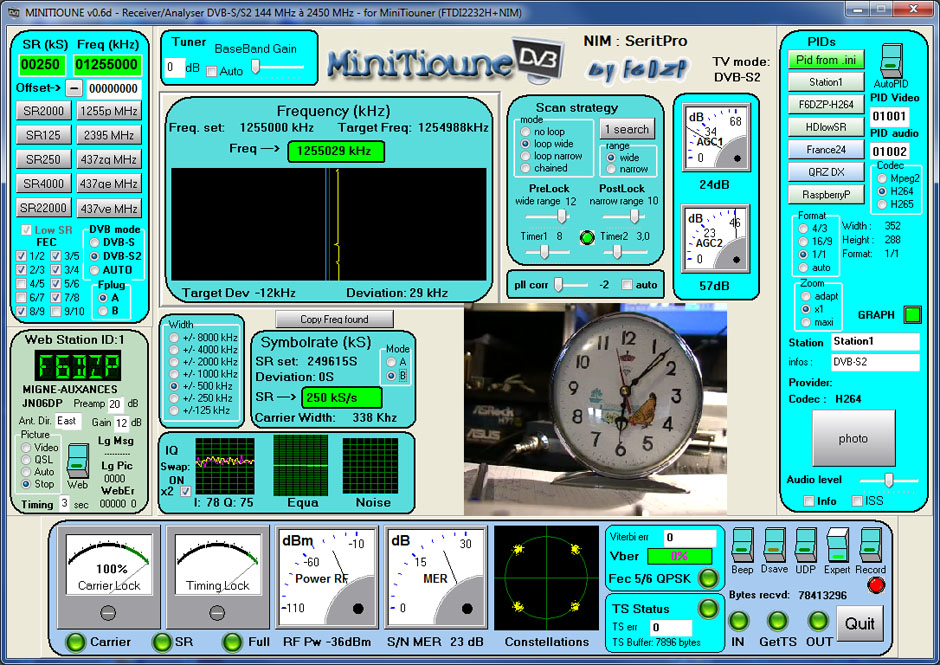Click the SR lock LED
Viewport: 940px width, 665px height.
[x=162, y=642]
